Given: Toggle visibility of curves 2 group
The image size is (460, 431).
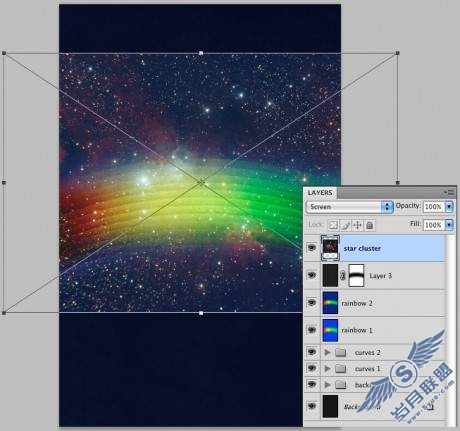Looking at the screenshot, I should tap(312, 352).
